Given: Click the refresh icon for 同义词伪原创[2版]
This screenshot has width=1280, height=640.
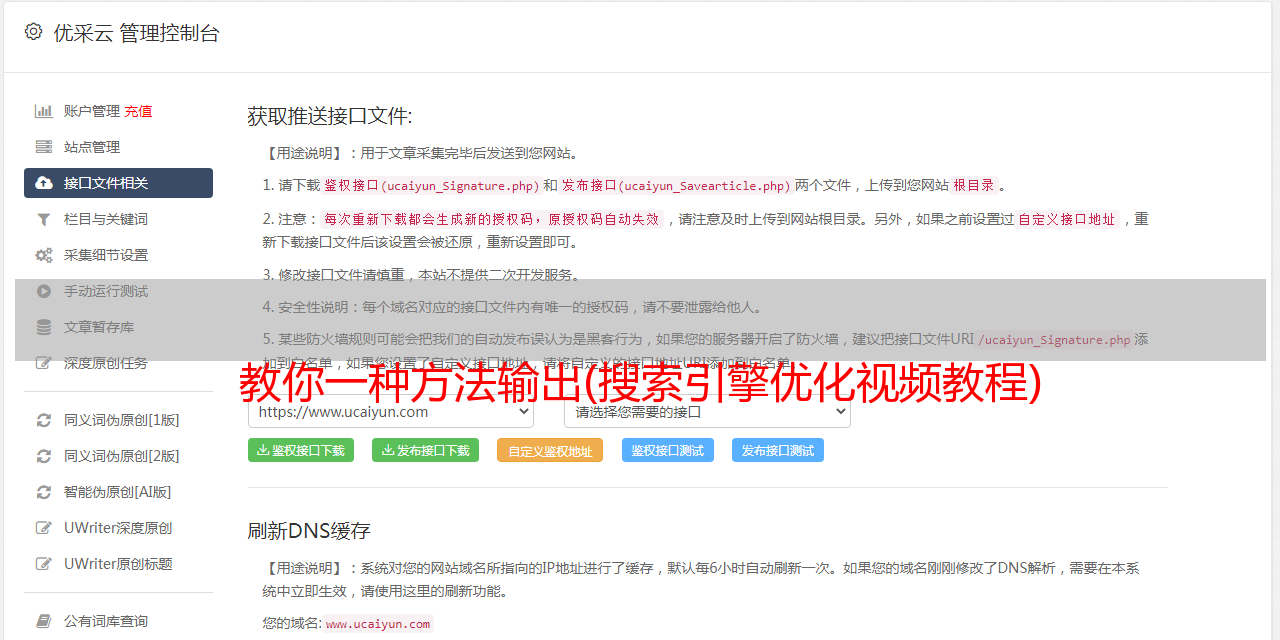Looking at the screenshot, I should pyautogui.click(x=44, y=456).
